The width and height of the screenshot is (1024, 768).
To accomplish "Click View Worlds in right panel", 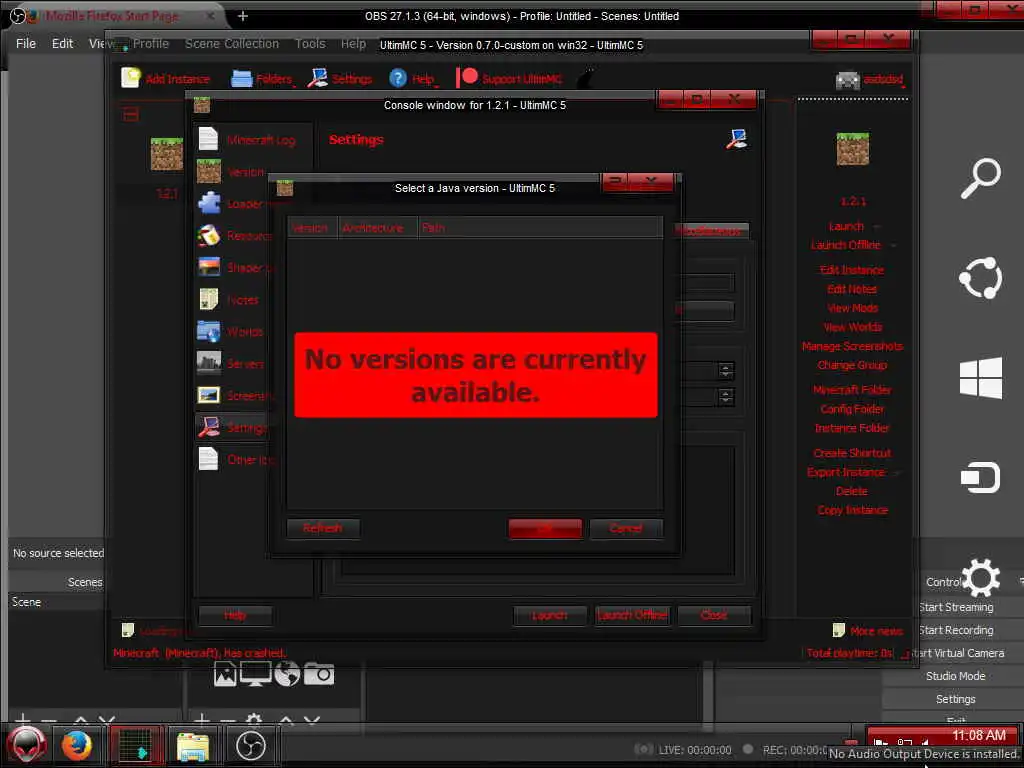I will coord(852,327).
